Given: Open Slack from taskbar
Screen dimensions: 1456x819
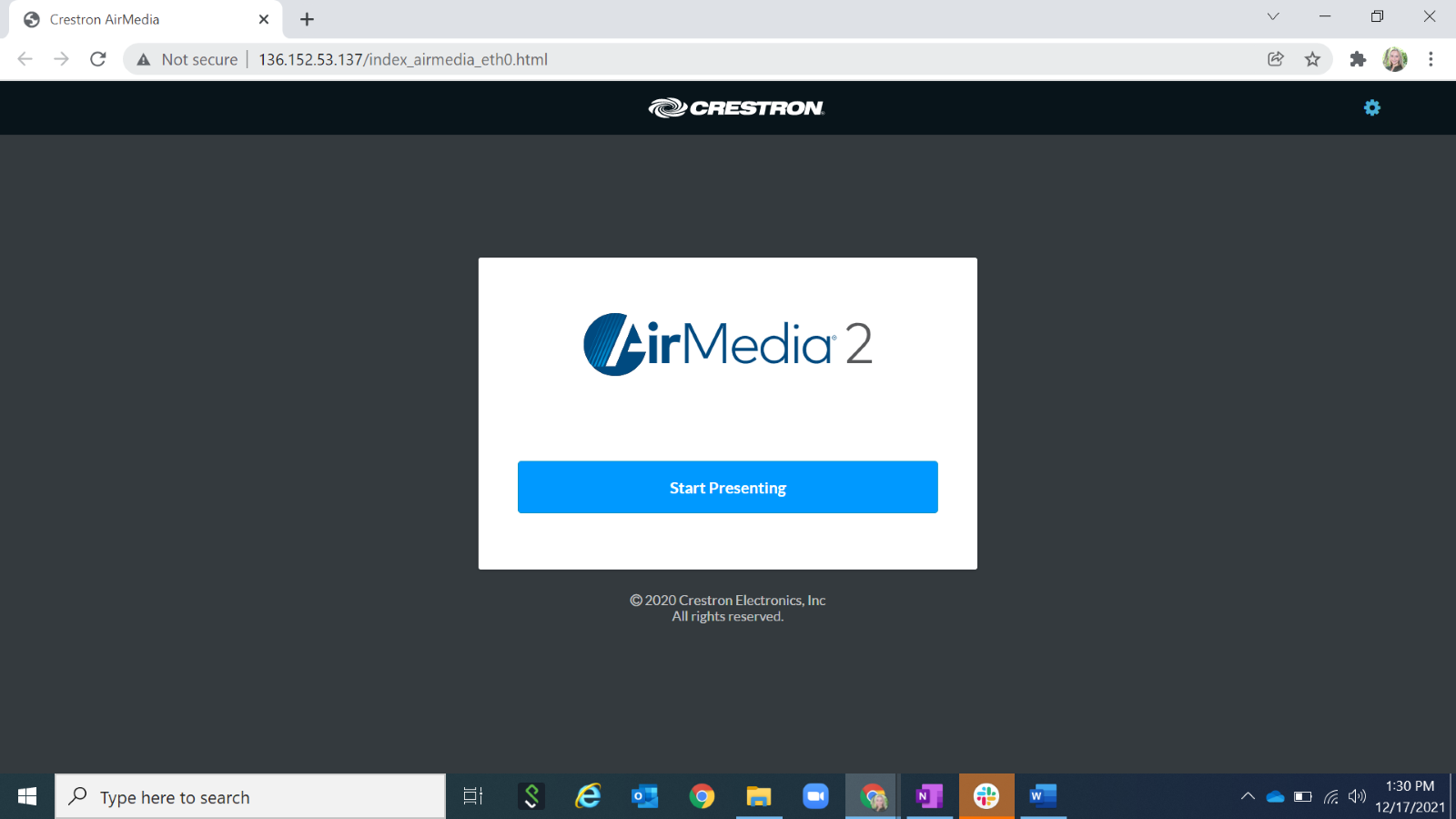Looking at the screenshot, I should coord(986,796).
